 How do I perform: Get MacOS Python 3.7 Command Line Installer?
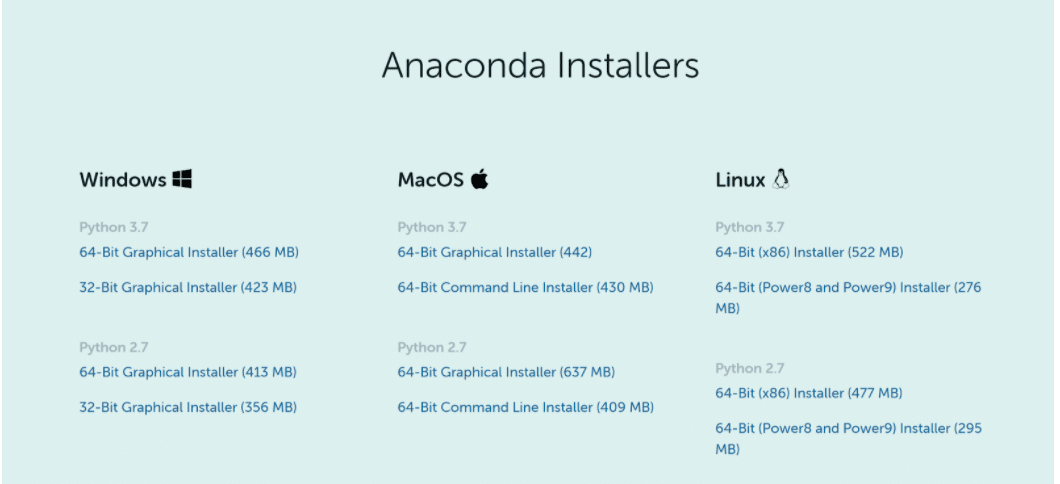click(x=525, y=287)
